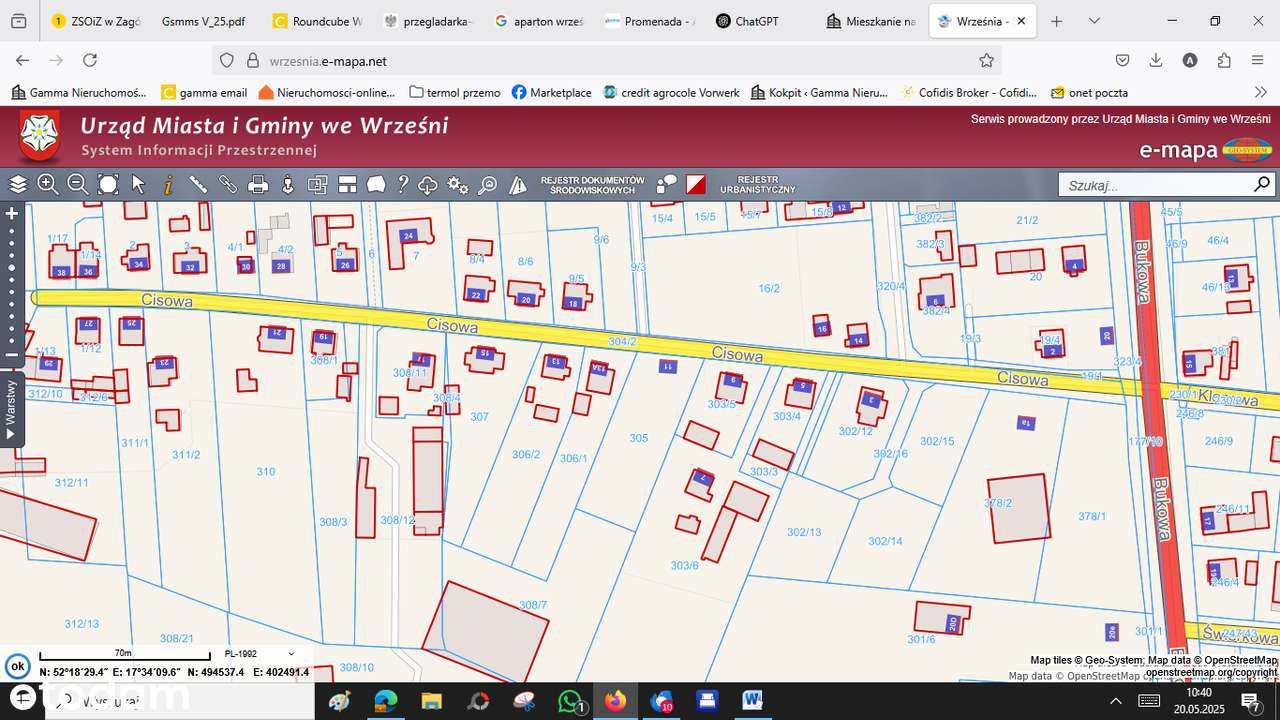Bookmark this page with star icon

pos(986,61)
